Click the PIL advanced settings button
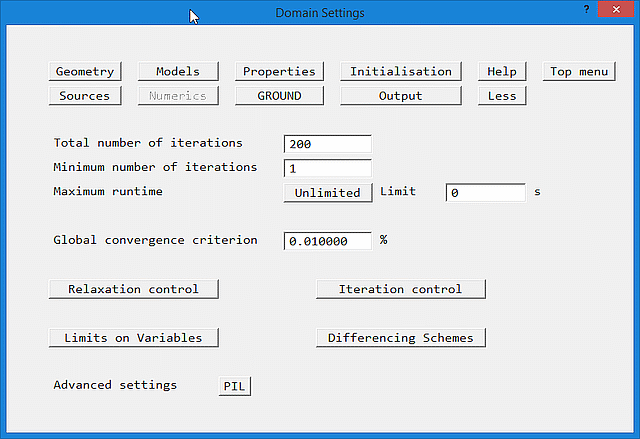The width and height of the screenshot is (640, 439). (235, 386)
